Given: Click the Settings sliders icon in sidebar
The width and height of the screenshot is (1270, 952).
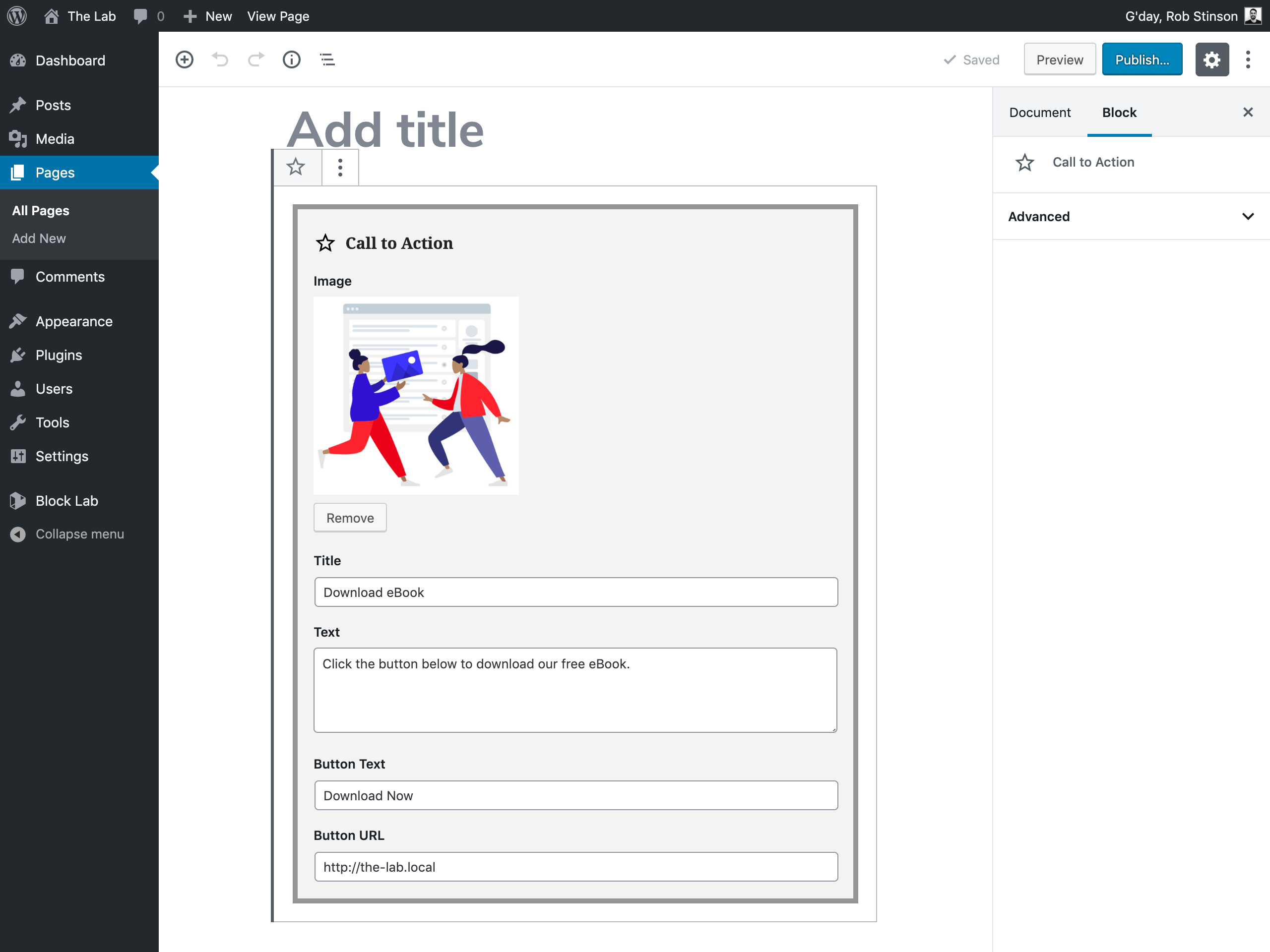Looking at the screenshot, I should pos(18,456).
